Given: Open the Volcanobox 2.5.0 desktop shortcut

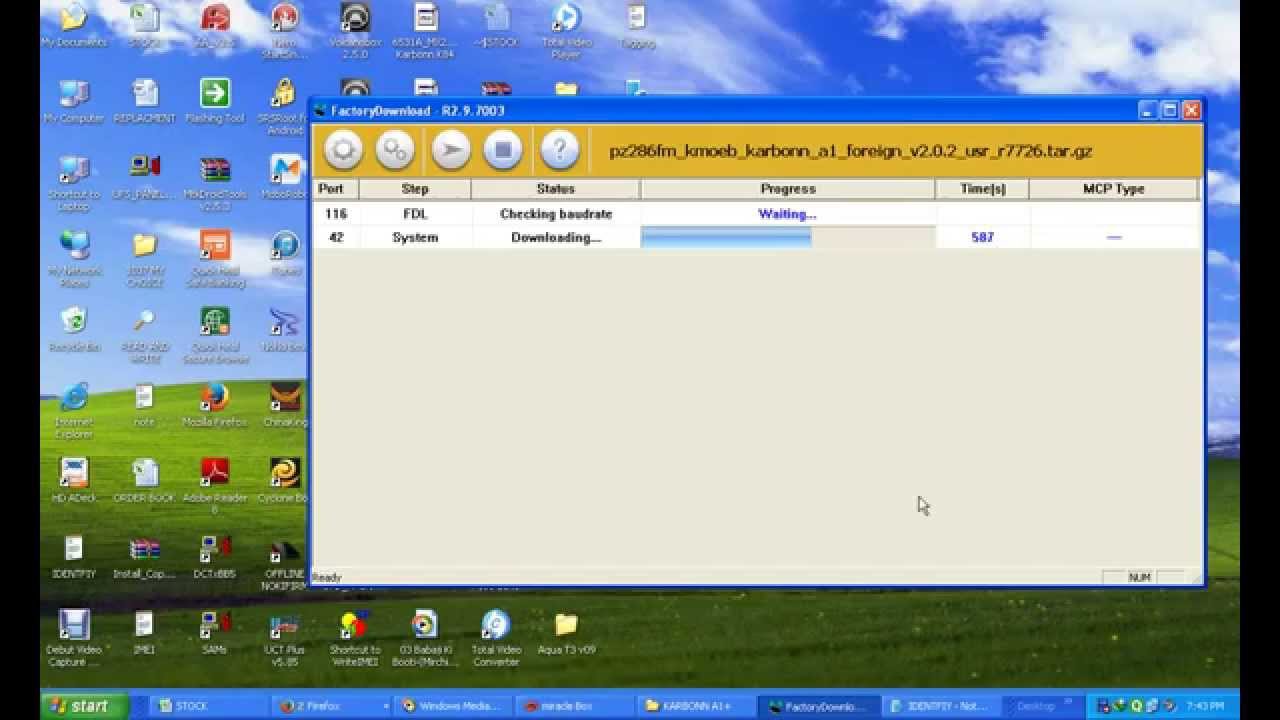Looking at the screenshot, I should coord(355,30).
